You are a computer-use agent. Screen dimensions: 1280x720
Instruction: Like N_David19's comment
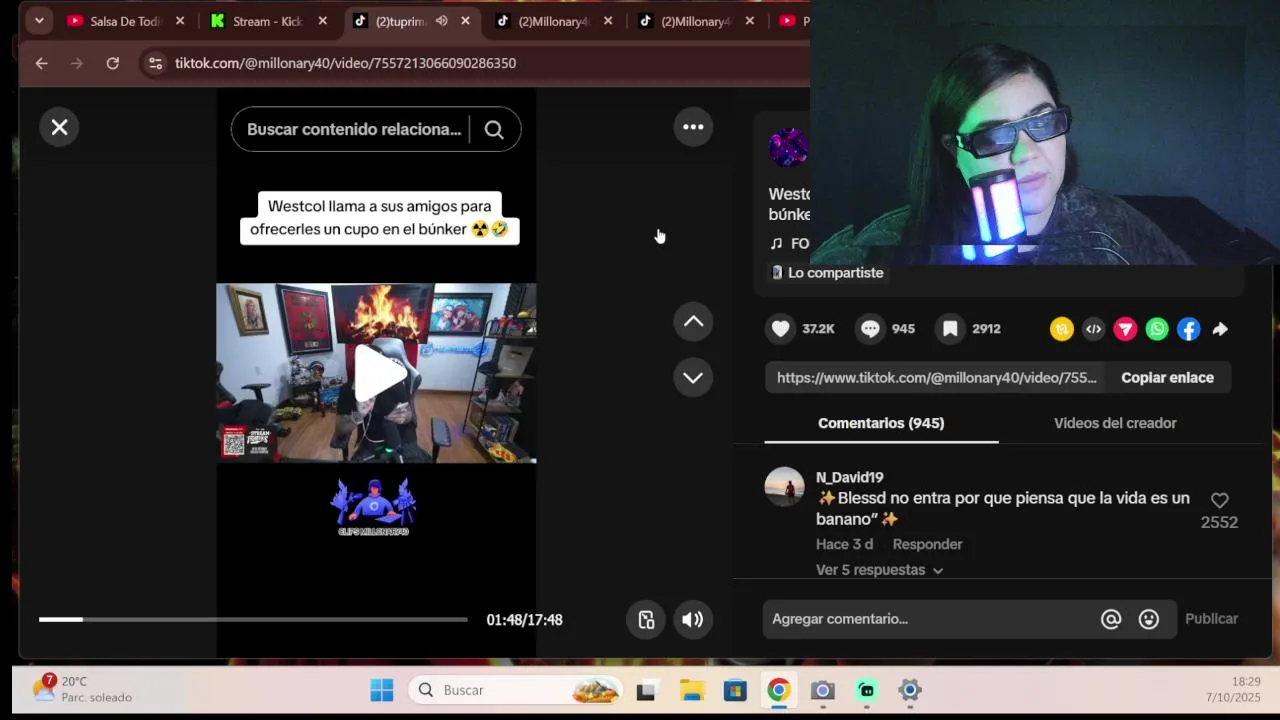pos(1219,501)
